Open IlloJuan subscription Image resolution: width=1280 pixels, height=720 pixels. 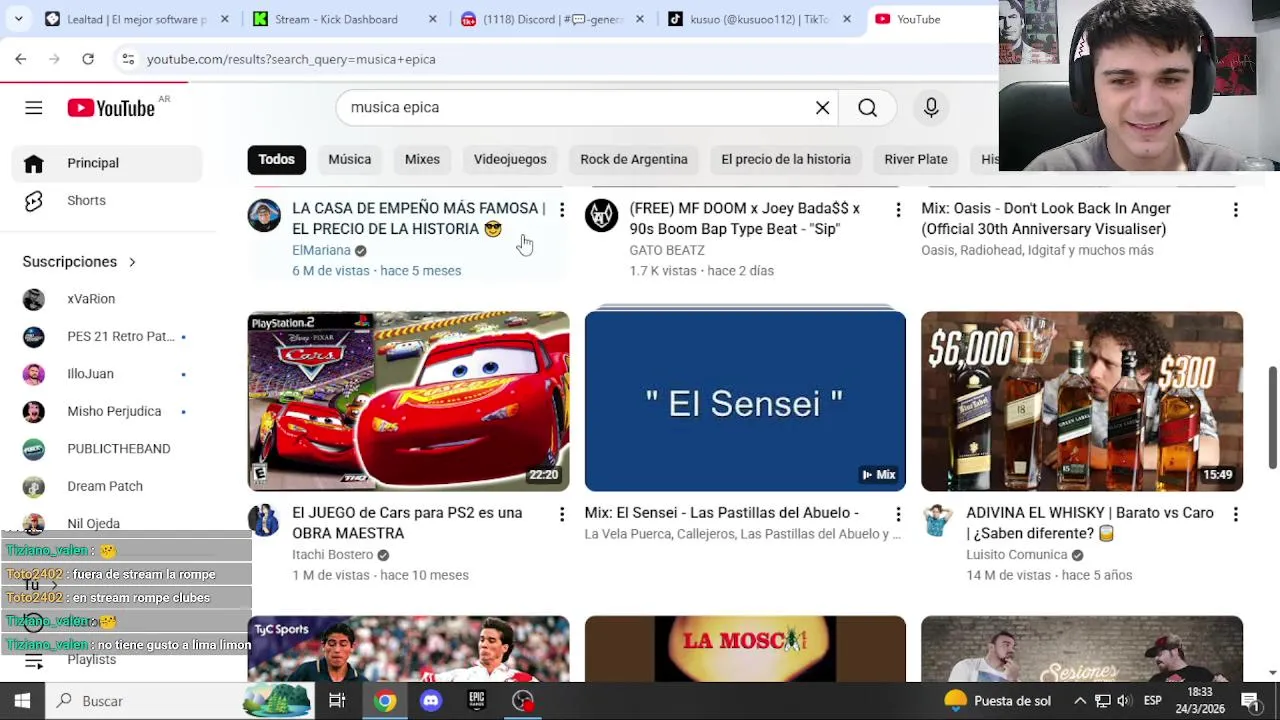tap(107, 374)
